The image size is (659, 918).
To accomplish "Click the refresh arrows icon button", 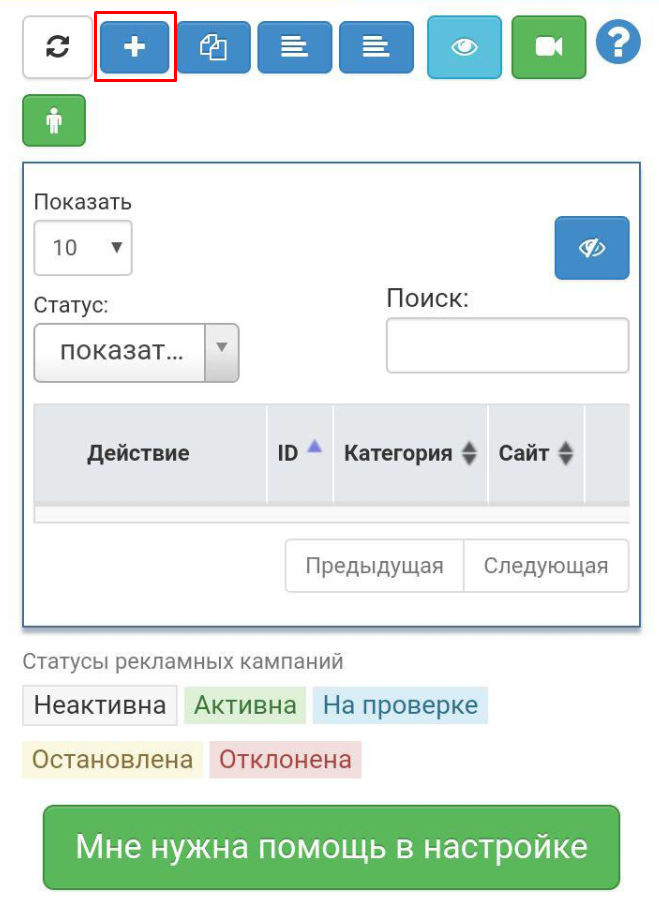I will [x=58, y=47].
